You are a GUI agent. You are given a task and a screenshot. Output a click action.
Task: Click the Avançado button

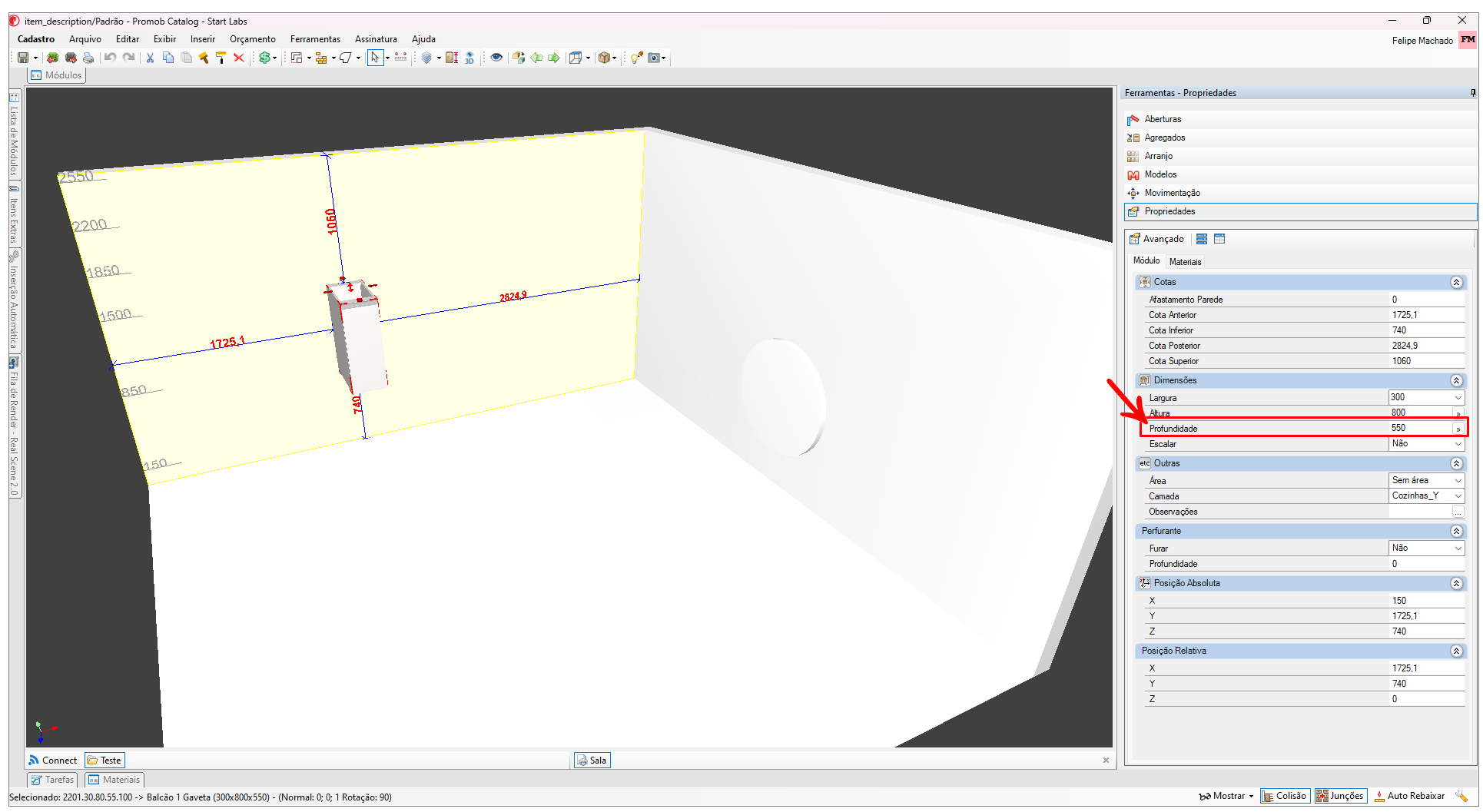click(x=1156, y=239)
